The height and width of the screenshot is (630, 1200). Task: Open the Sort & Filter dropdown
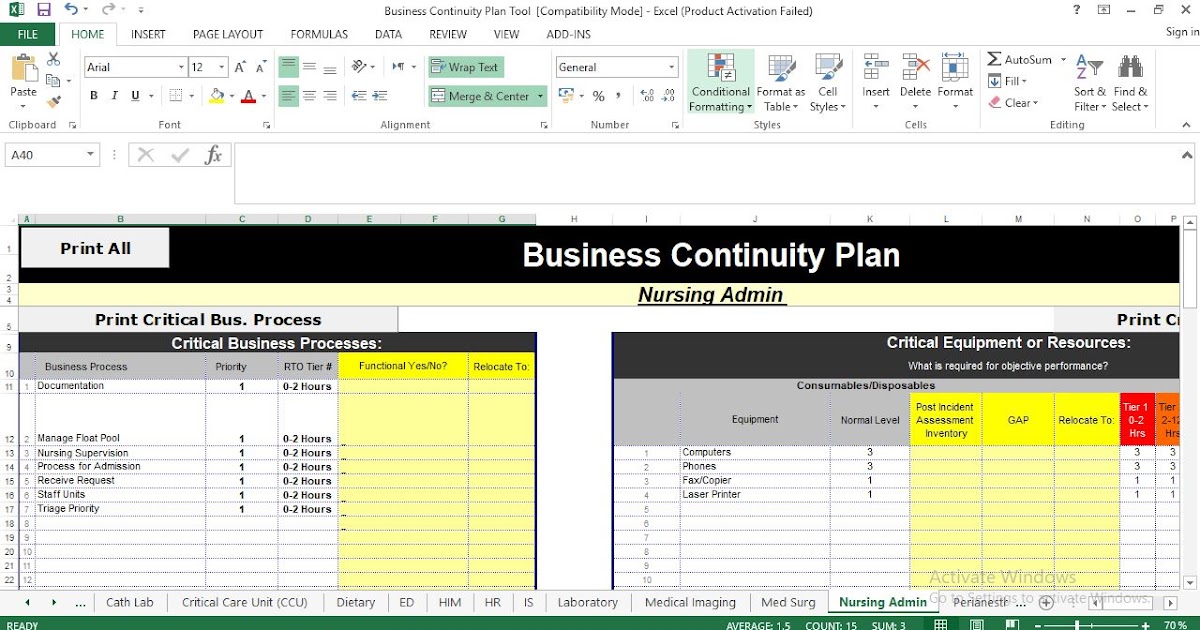point(1090,83)
